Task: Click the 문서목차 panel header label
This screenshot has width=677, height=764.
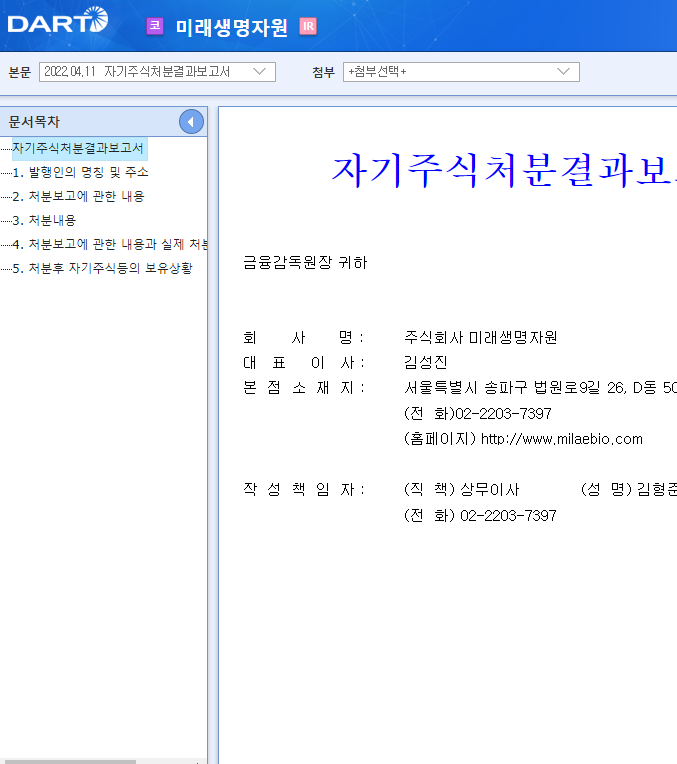Action: [x=34, y=122]
